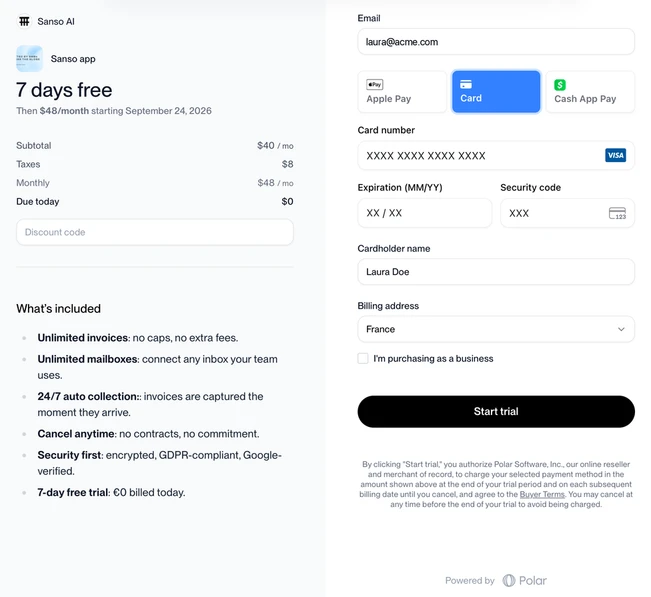Click the 'Security first' list item
Viewport: 651px width, 597px height.
point(159,463)
